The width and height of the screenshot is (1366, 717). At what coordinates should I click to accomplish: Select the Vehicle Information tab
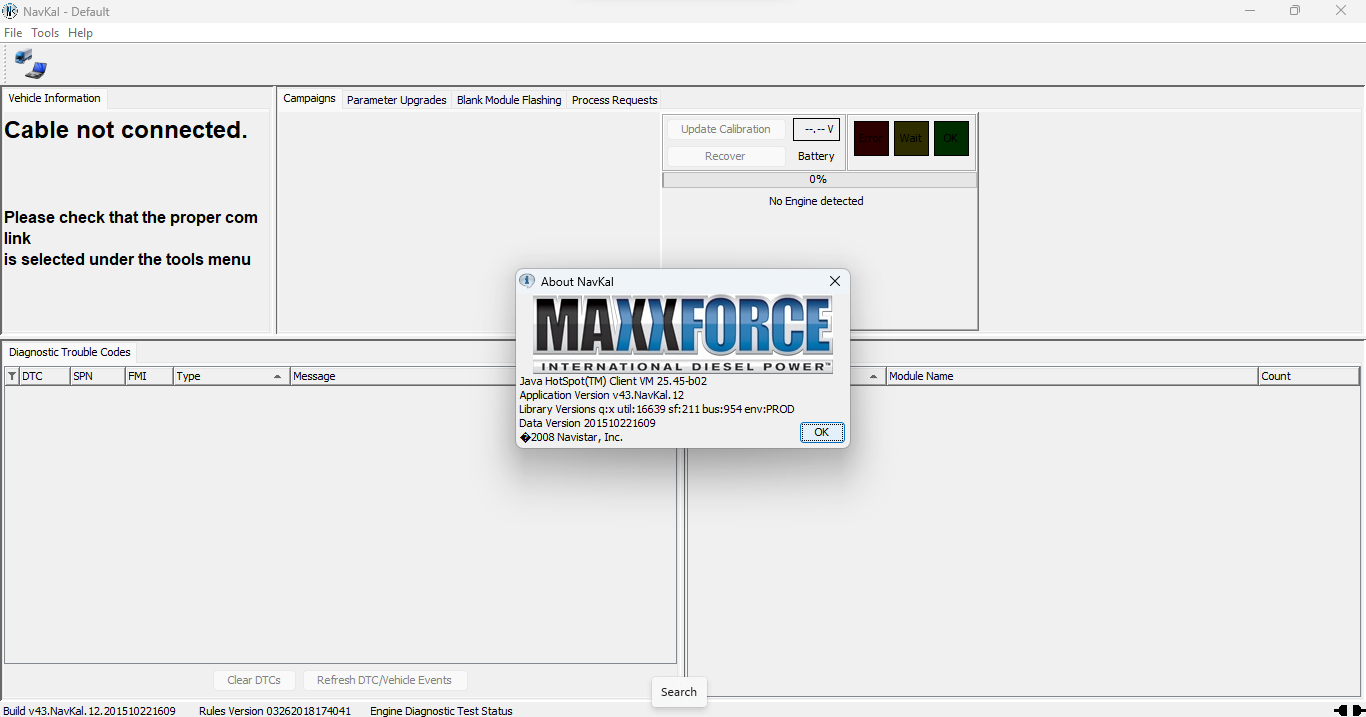pos(54,98)
